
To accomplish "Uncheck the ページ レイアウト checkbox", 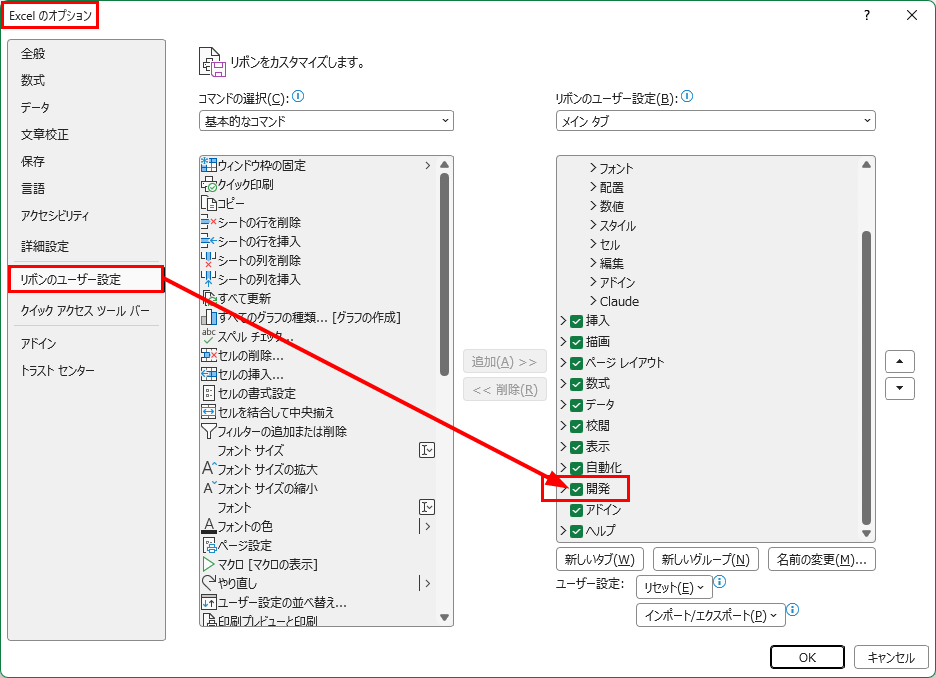I will [x=576, y=363].
